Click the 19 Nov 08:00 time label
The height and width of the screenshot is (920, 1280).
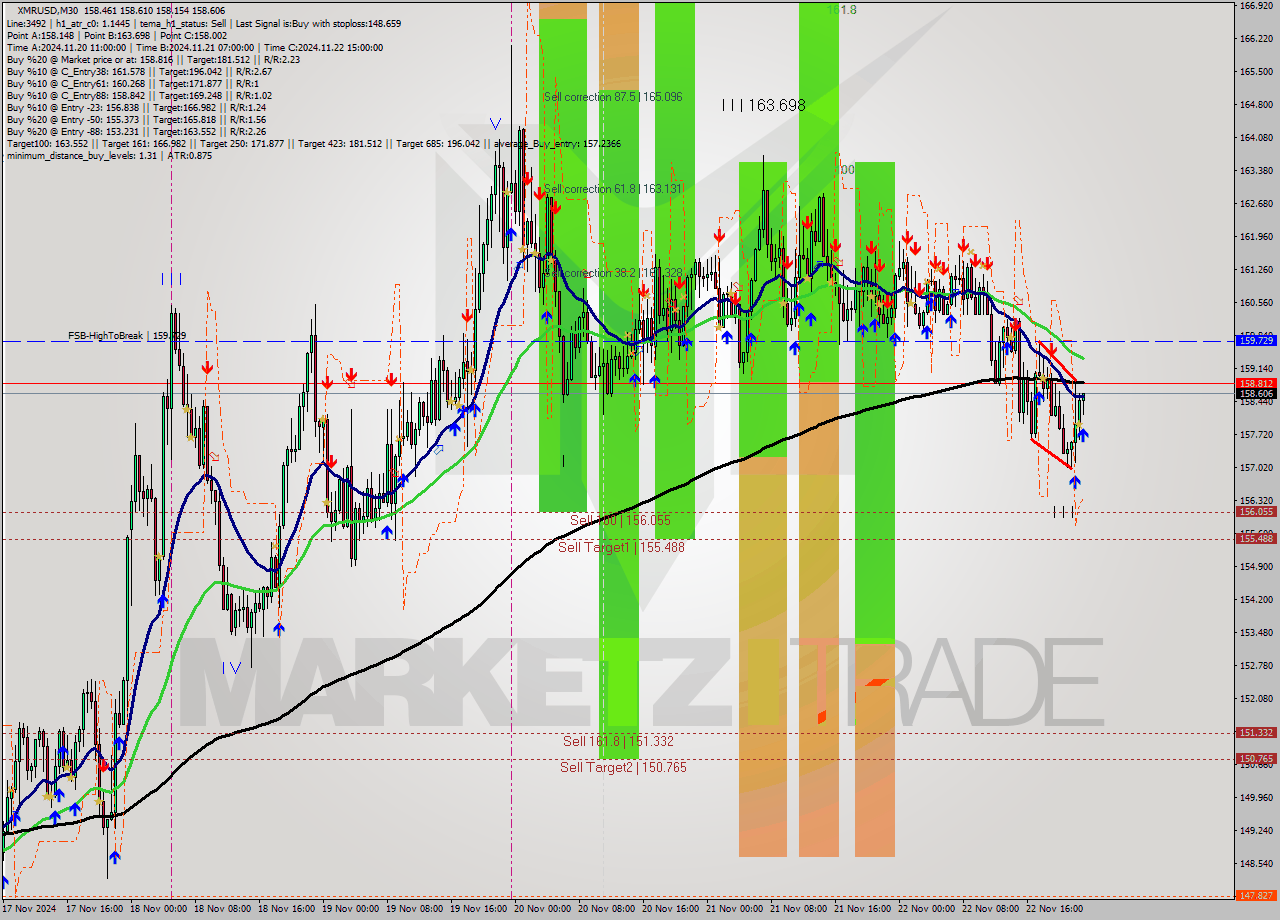click(x=413, y=909)
